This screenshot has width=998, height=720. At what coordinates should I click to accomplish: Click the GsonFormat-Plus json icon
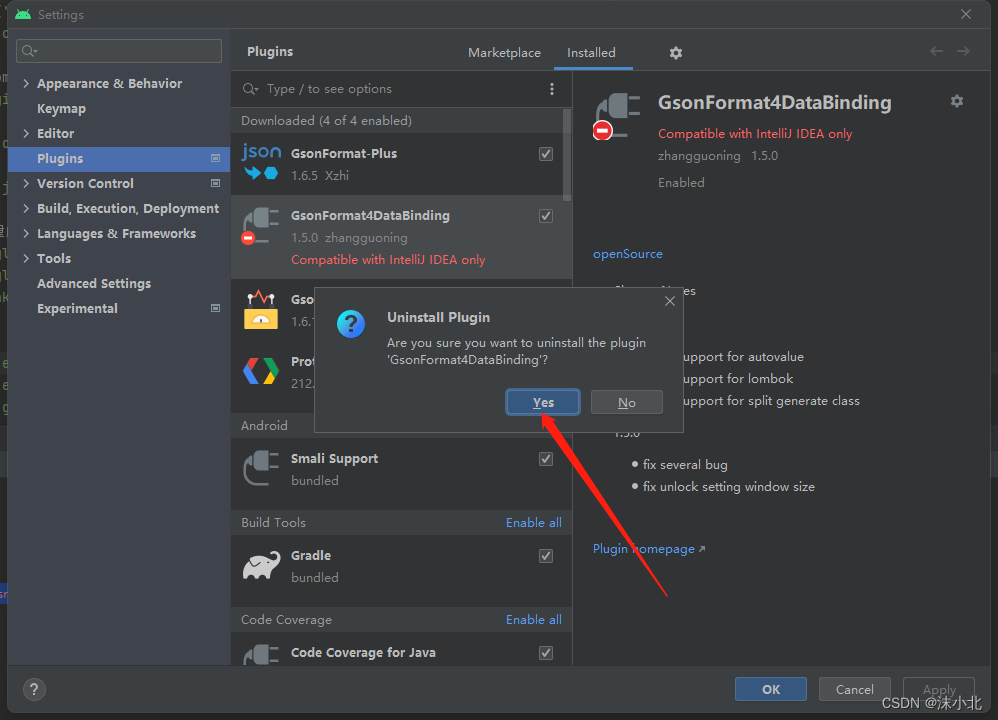pos(262,162)
